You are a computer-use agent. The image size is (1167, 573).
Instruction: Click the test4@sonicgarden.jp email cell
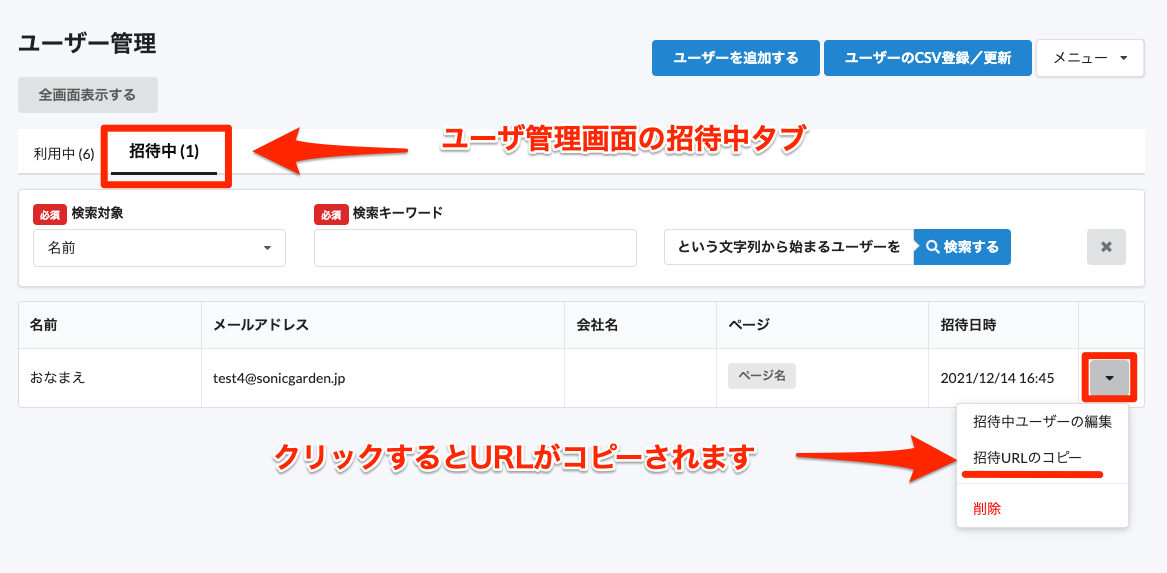pyautogui.click(x=279, y=378)
